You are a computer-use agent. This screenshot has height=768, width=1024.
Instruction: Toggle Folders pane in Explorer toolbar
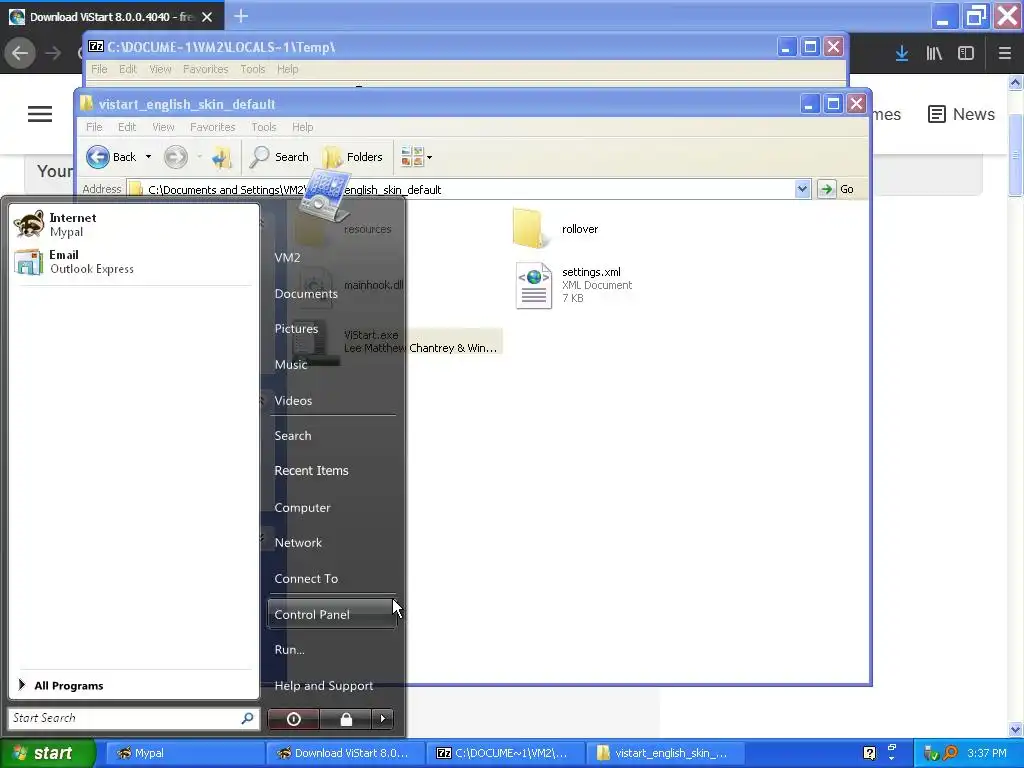[353, 157]
